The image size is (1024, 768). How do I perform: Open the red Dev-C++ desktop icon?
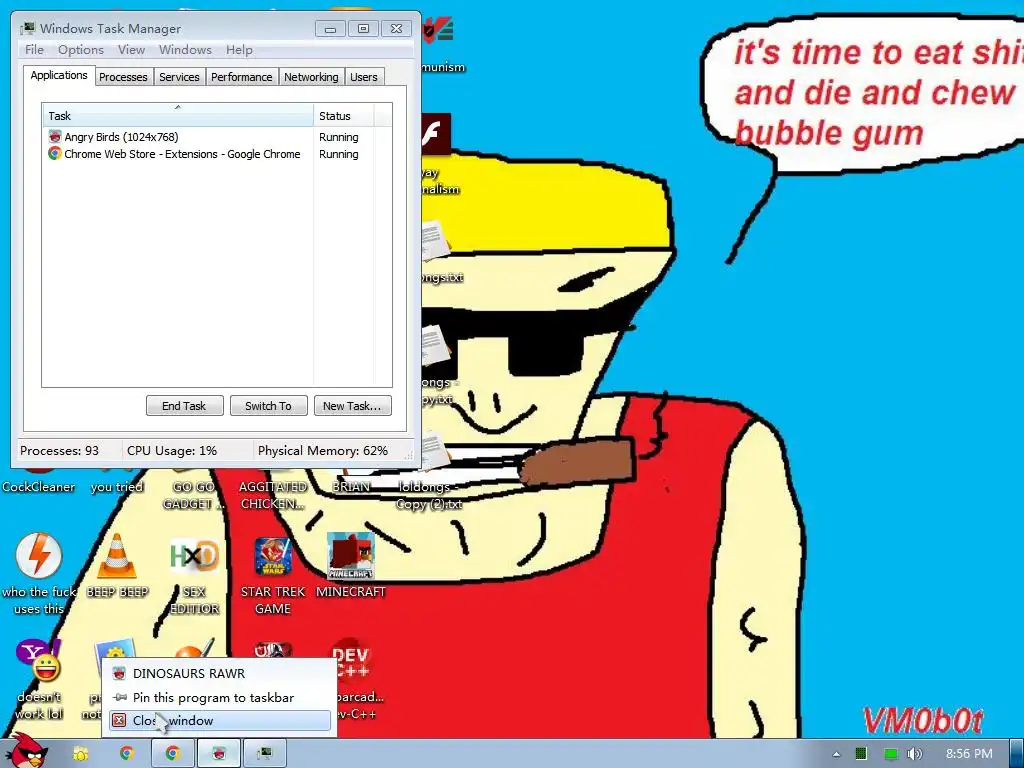click(x=353, y=661)
